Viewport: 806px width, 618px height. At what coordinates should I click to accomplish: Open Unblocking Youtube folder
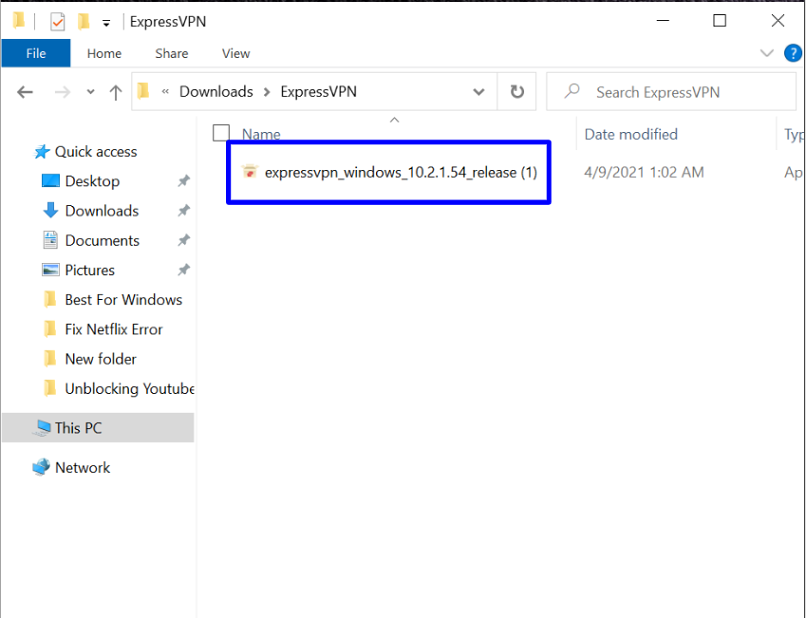[130, 389]
